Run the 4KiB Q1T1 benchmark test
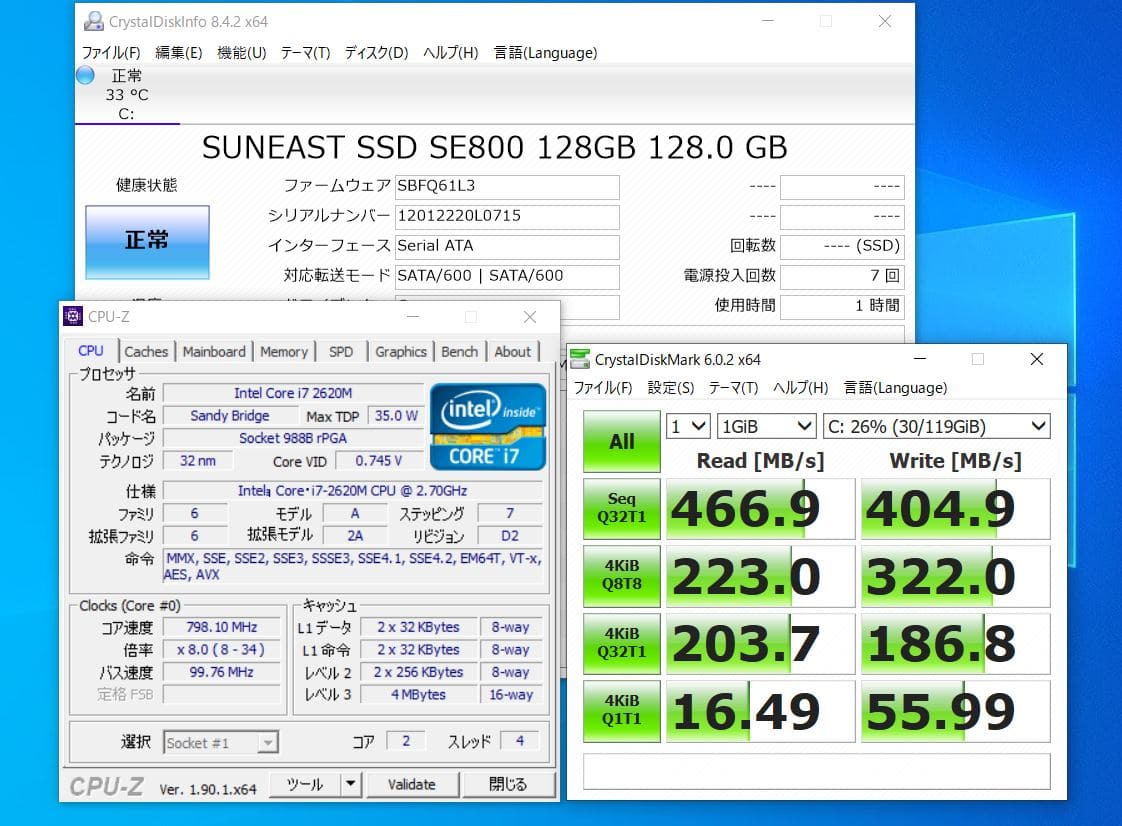This screenshot has width=1122, height=826. click(621, 711)
